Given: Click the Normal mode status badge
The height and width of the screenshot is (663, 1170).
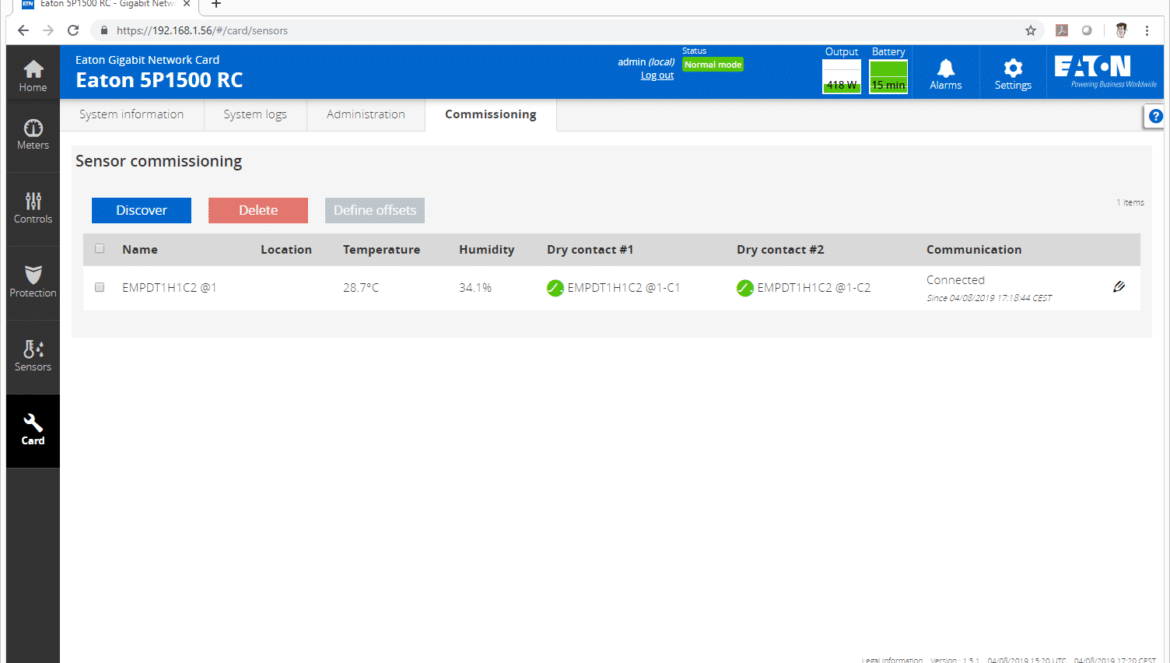Looking at the screenshot, I should [713, 65].
